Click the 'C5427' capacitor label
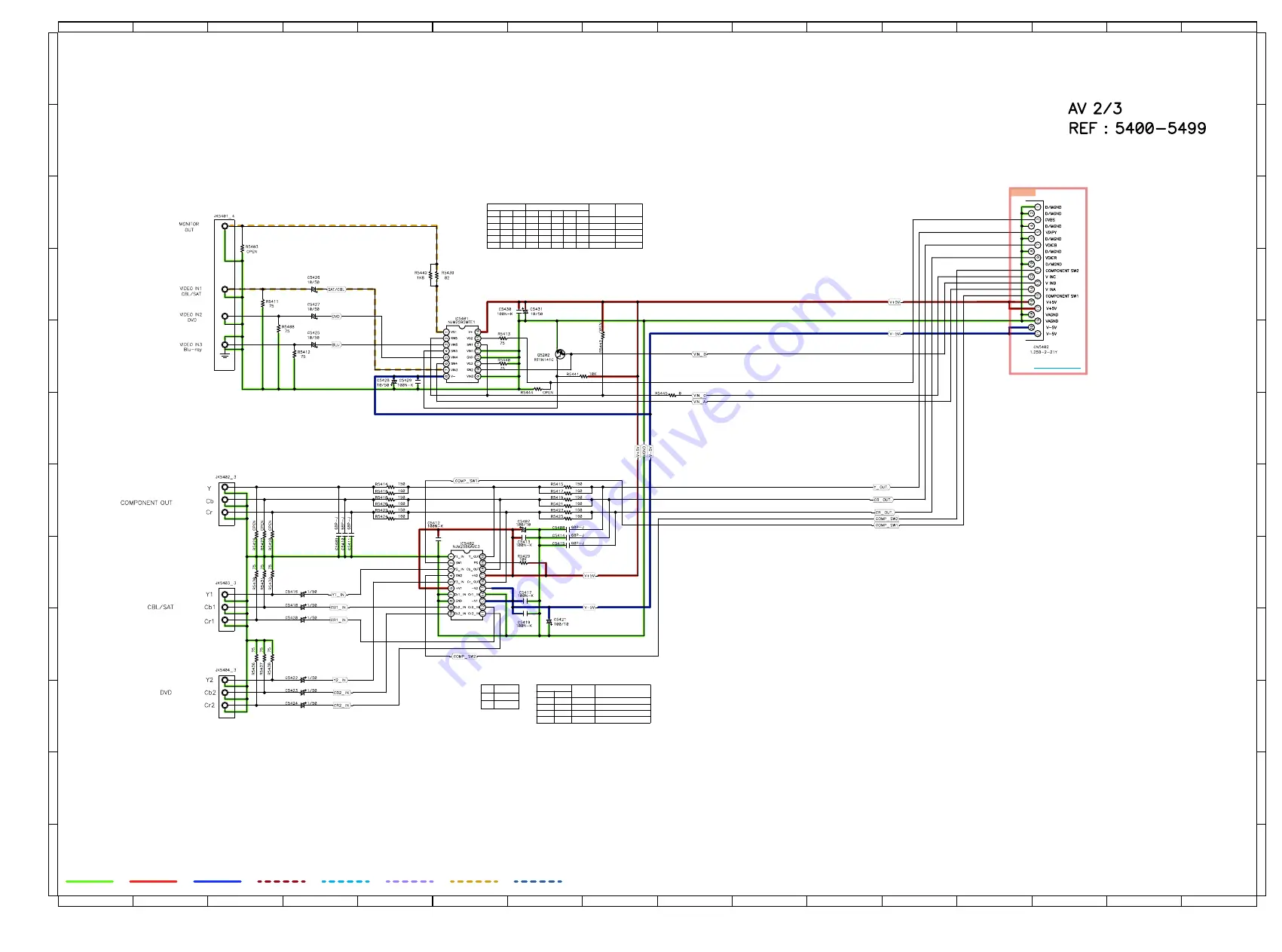 point(314,305)
